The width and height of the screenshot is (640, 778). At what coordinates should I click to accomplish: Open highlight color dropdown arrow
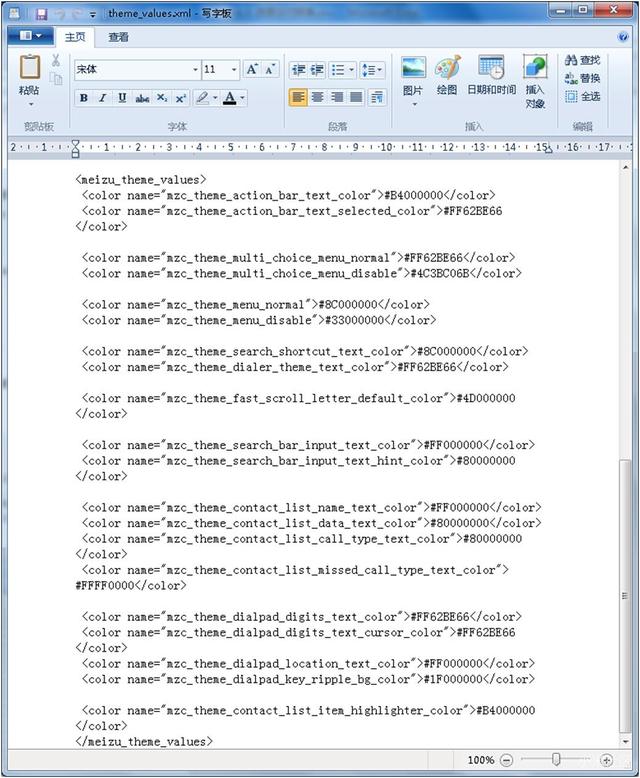click(215, 98)
